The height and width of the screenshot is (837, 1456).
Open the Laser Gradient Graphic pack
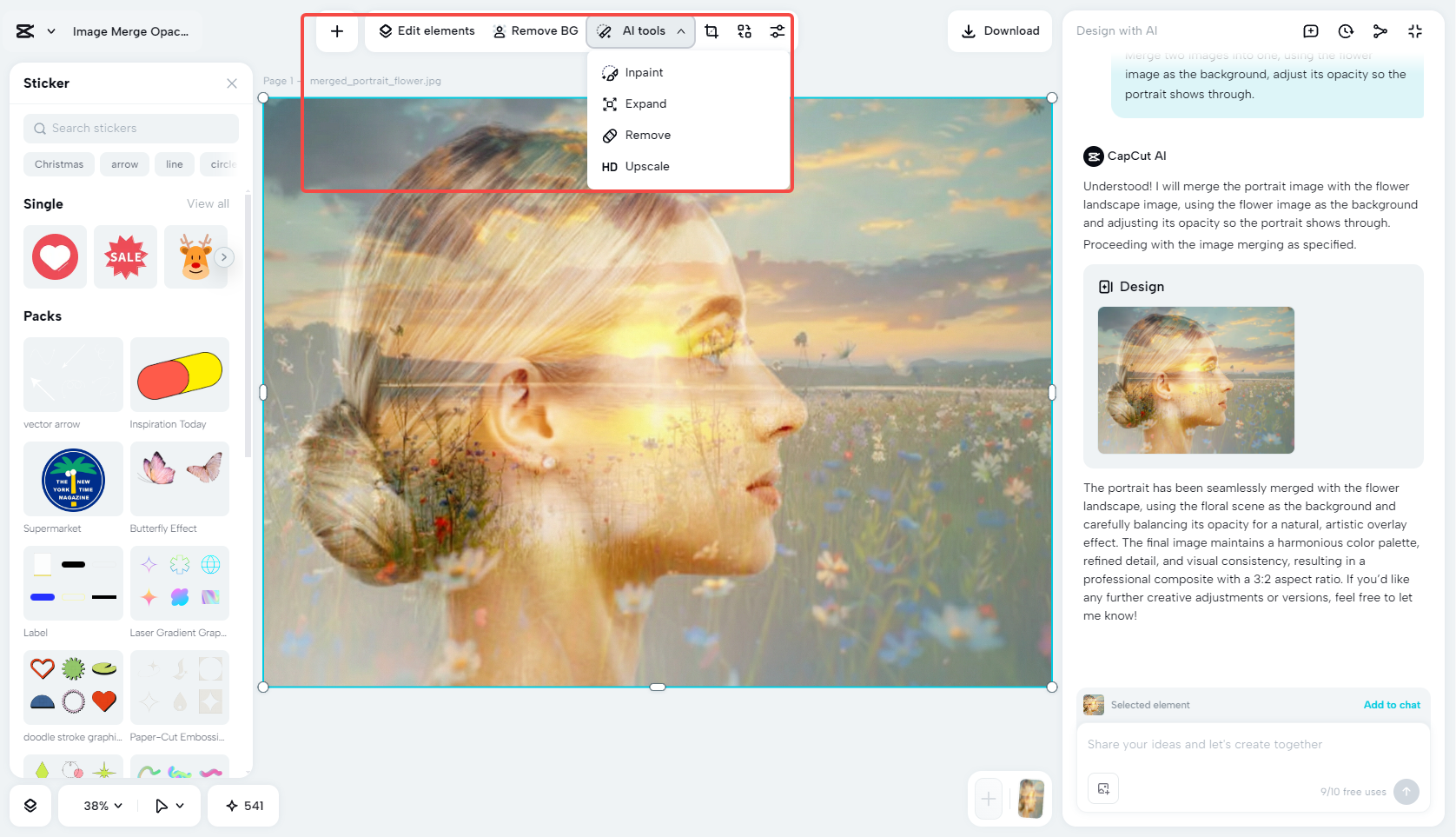click(x=180, y=583)
